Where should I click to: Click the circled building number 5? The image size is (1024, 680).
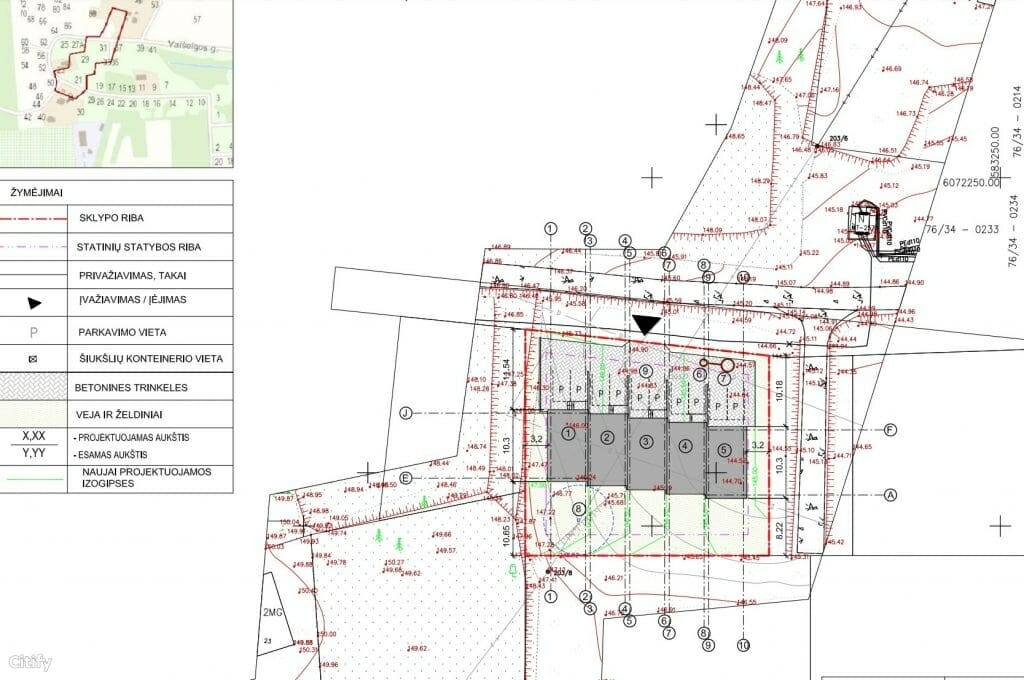click(724, 450)
